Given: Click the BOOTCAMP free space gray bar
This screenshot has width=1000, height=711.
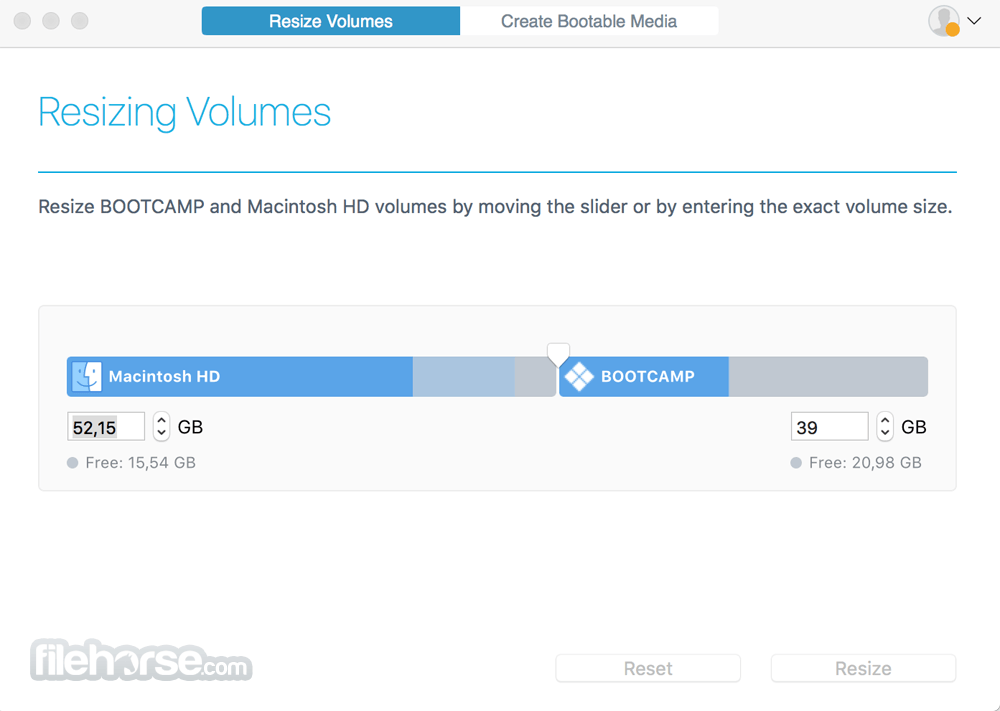Looking at the screenshot, I should [x=828, y=377].
